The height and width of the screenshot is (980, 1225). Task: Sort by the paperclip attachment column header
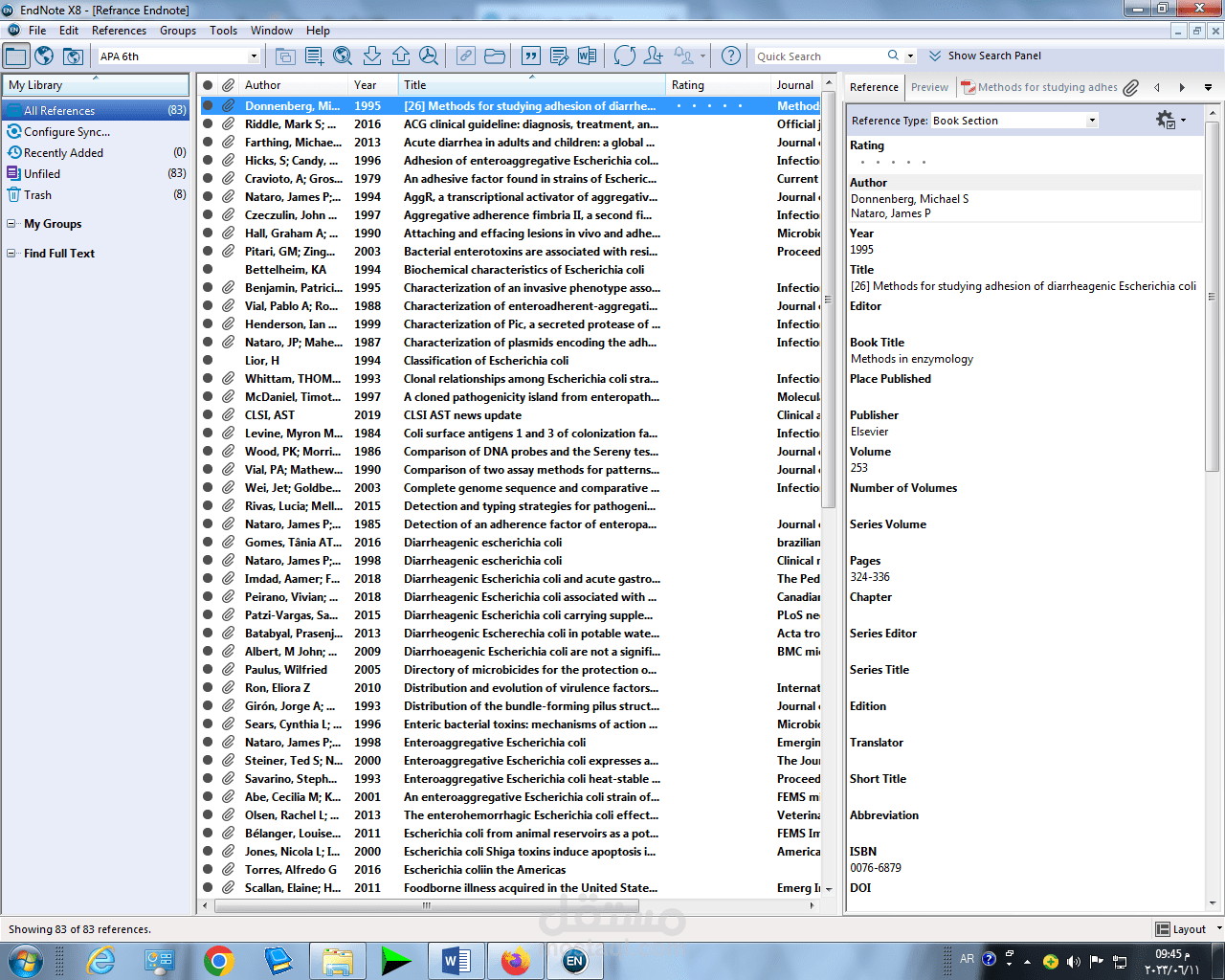pyautogui.click(x=229, y=85)
